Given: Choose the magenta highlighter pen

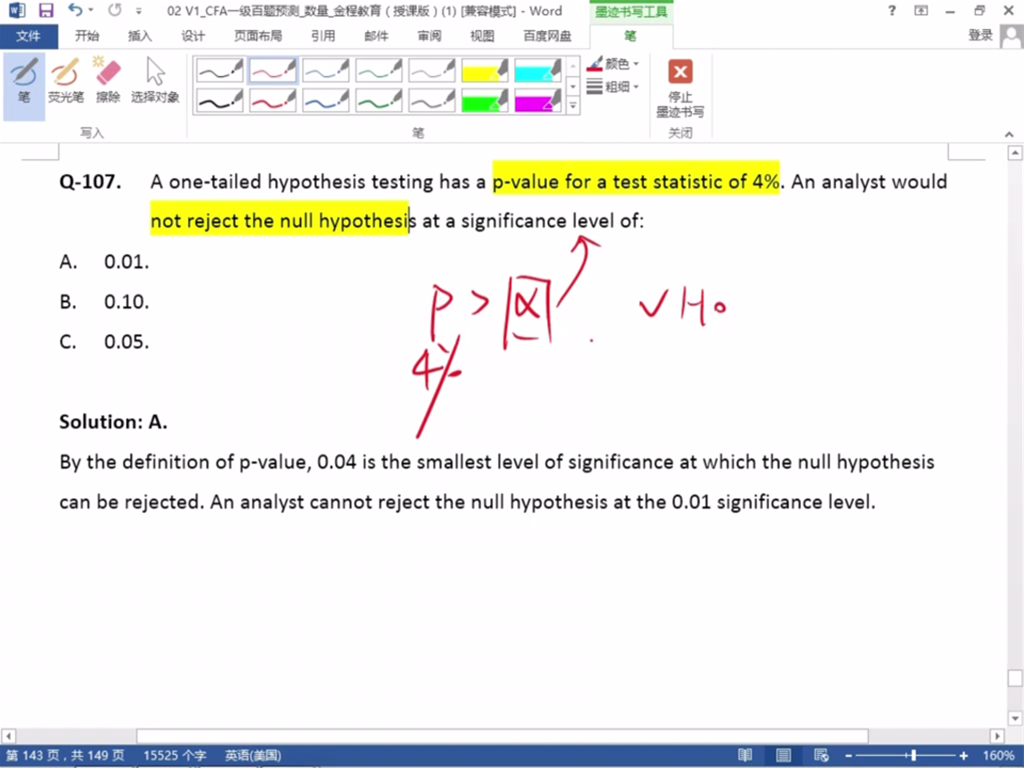Looking at the screenshot, I should [537, 100].
